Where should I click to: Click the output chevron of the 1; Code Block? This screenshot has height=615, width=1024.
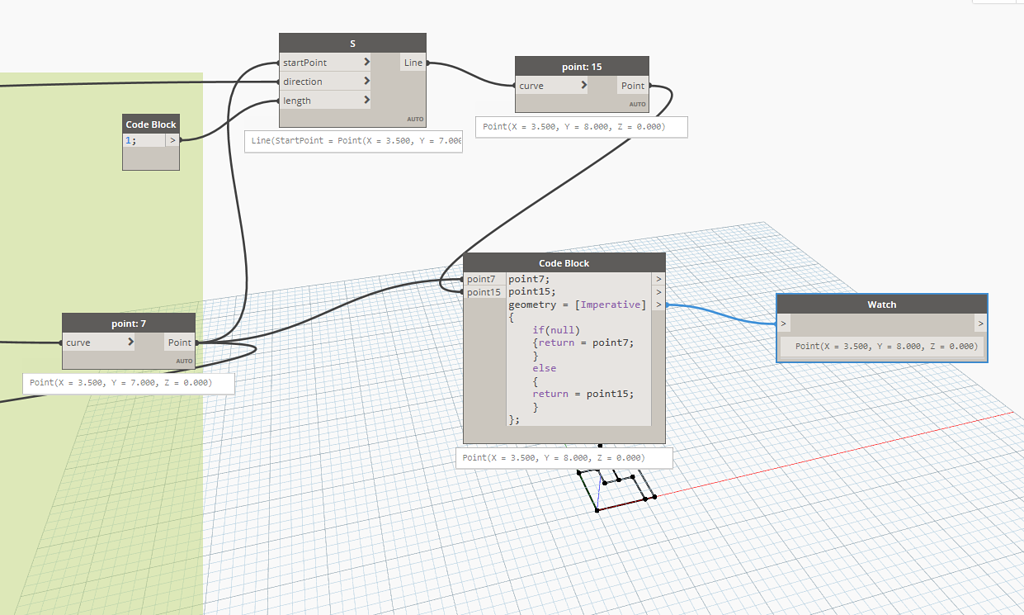(171, 138)
